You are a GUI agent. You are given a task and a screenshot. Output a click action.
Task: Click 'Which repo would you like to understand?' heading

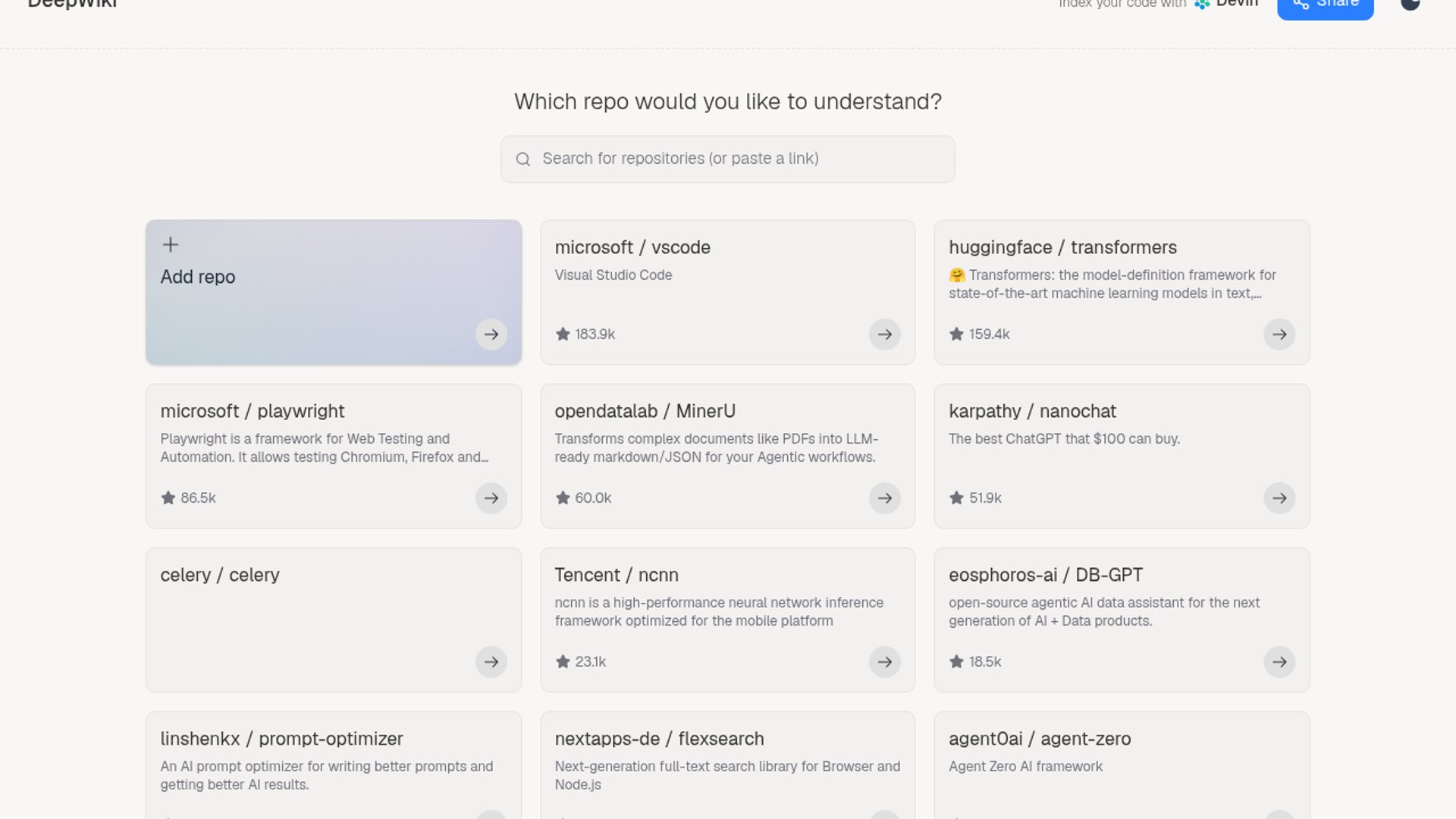728,102
